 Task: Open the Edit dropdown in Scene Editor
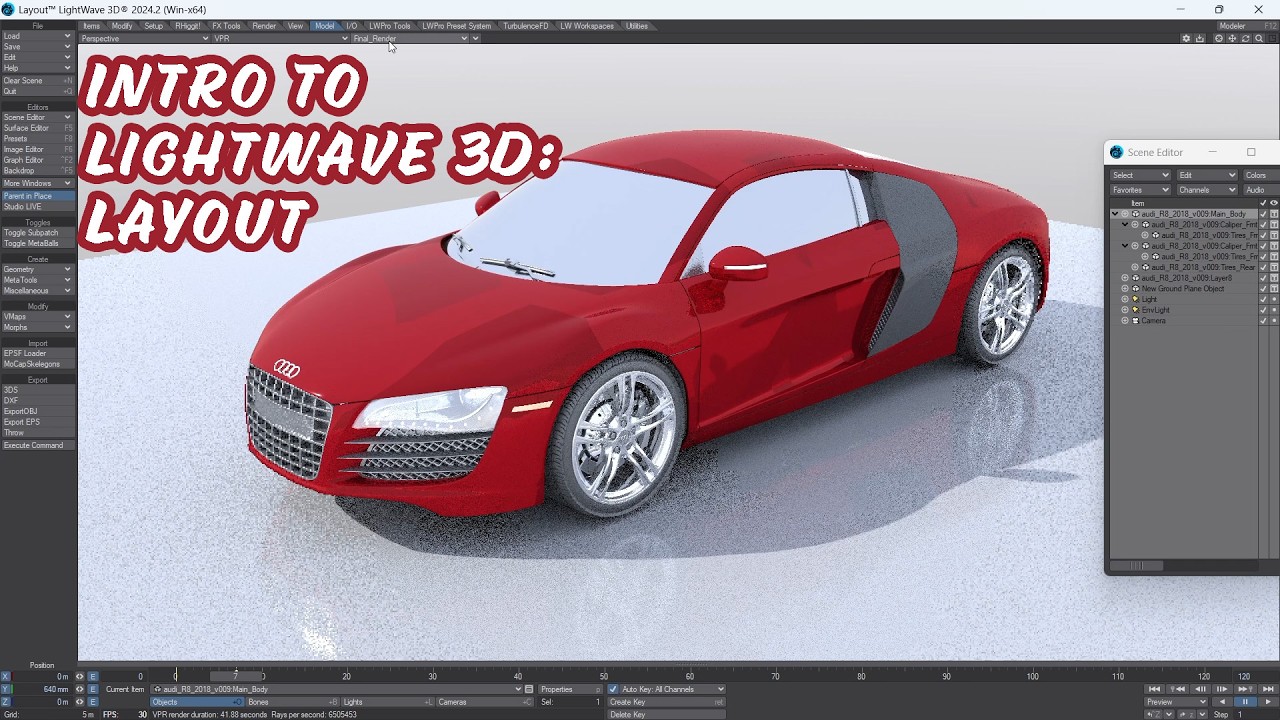1207,175
